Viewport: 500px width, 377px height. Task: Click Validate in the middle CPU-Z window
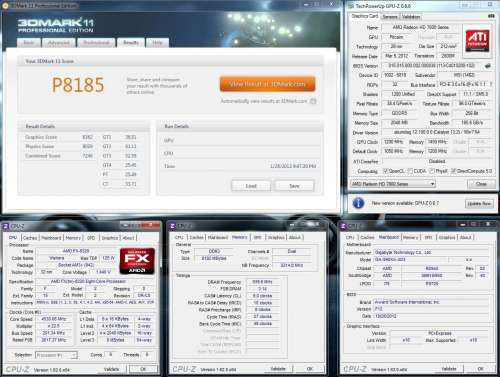278,369
